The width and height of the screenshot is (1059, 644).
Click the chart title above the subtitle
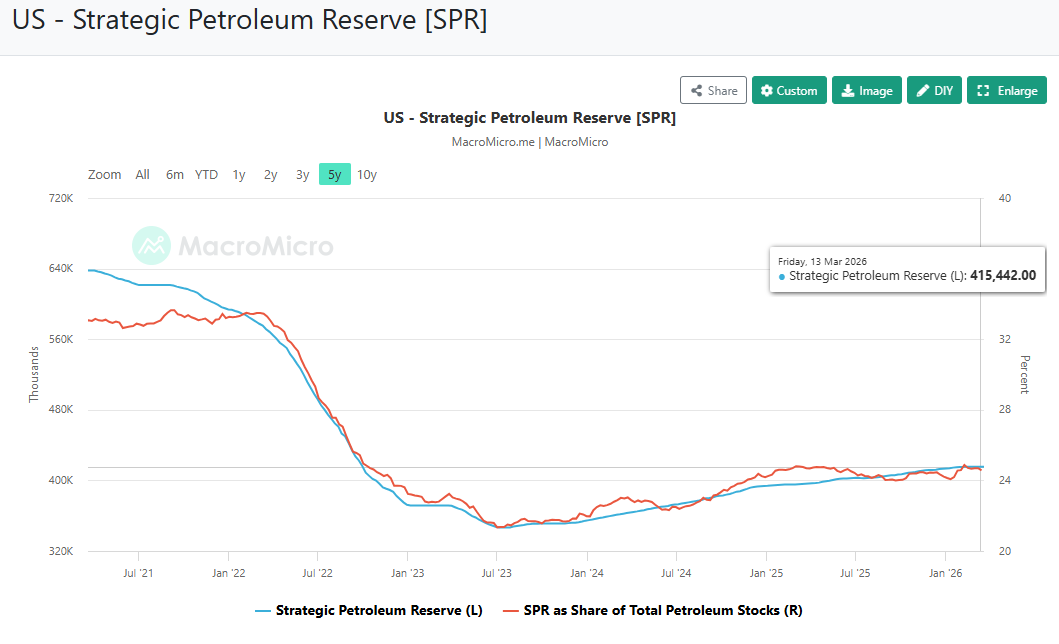point(530,117)
